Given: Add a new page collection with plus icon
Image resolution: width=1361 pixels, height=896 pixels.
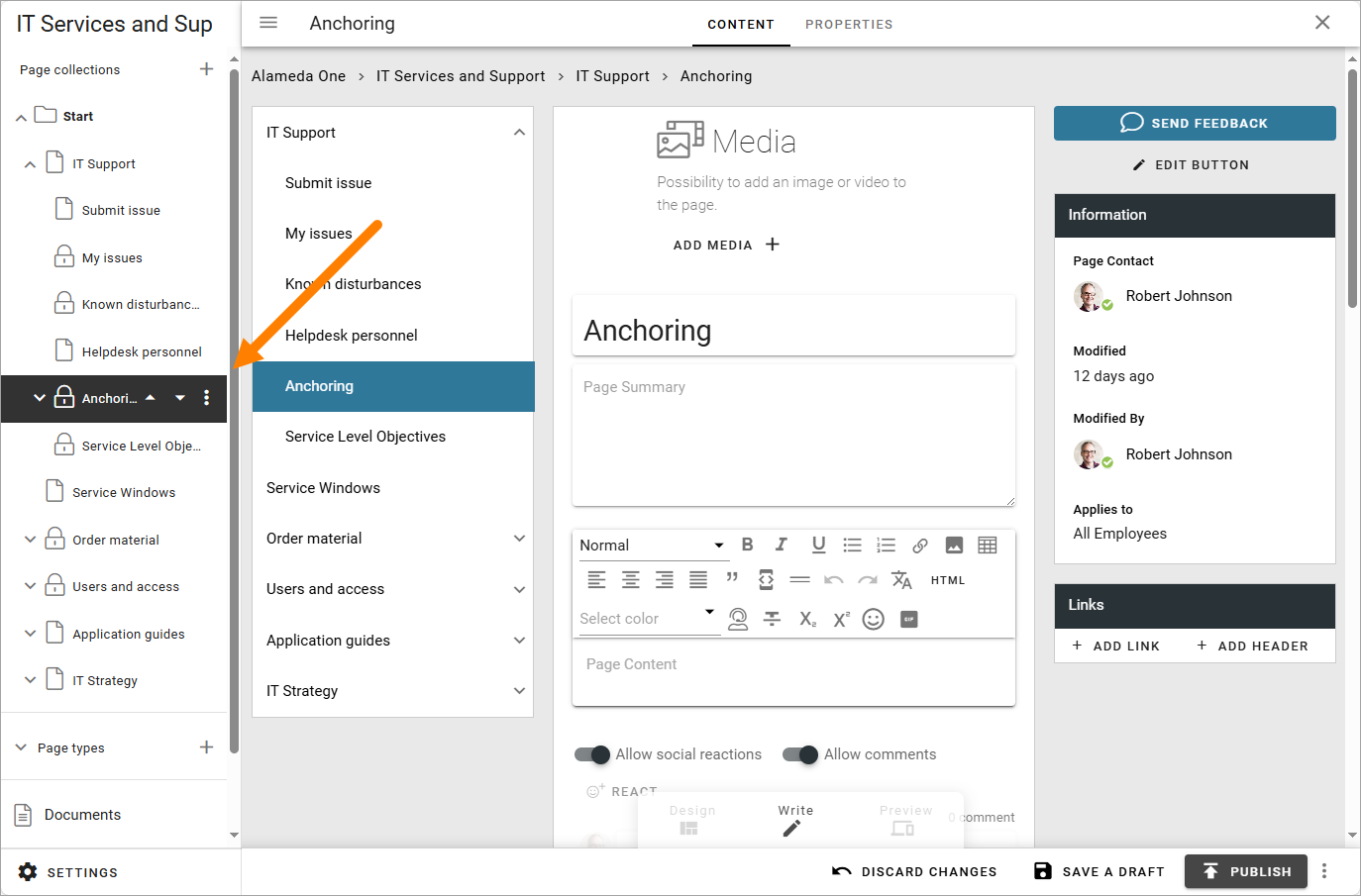Looking at the screenshot, I should [x=206, y=68].
